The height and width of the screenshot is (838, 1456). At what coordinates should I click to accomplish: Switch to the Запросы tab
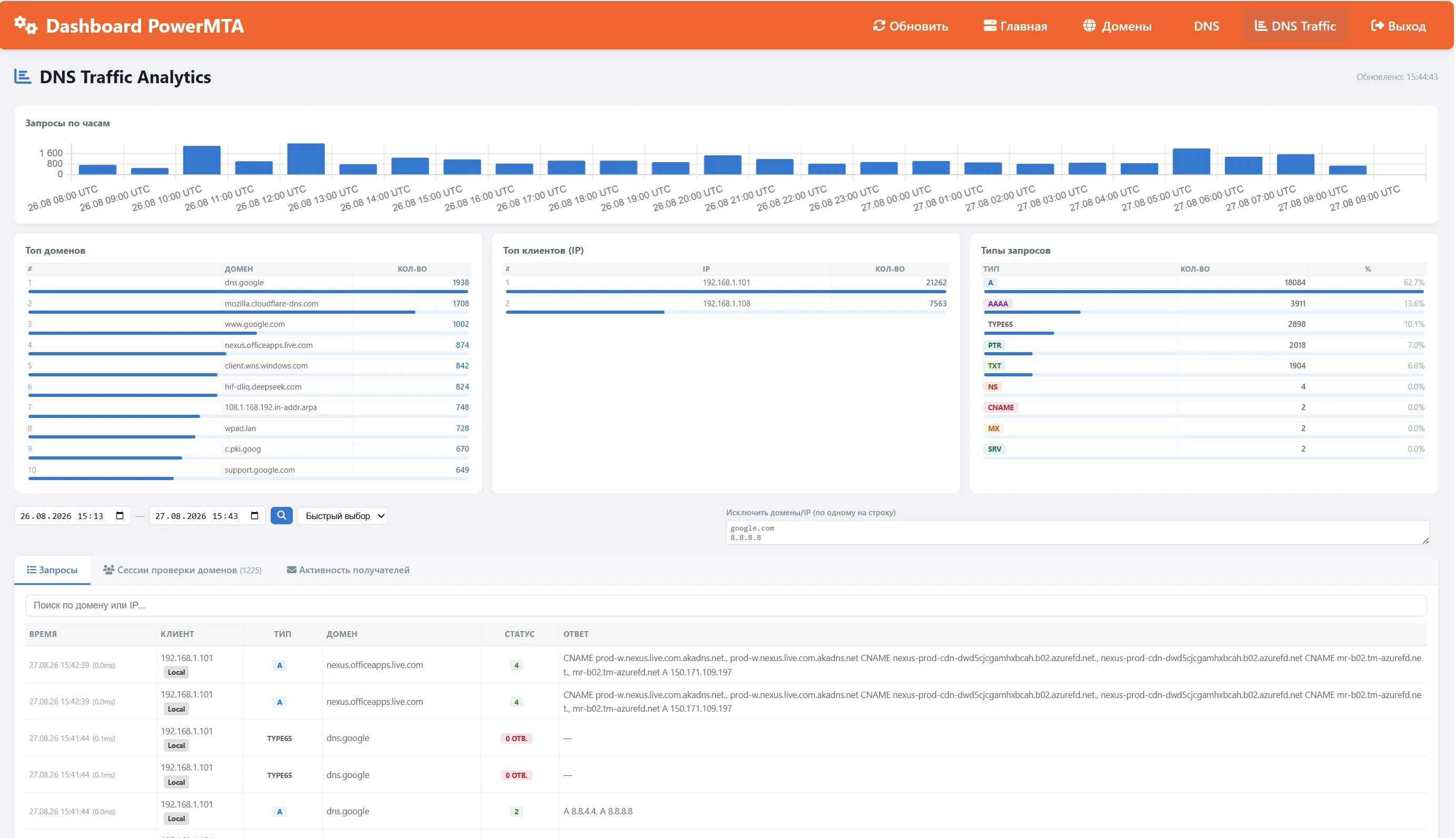pyautogui.click(x=52, y=570)
